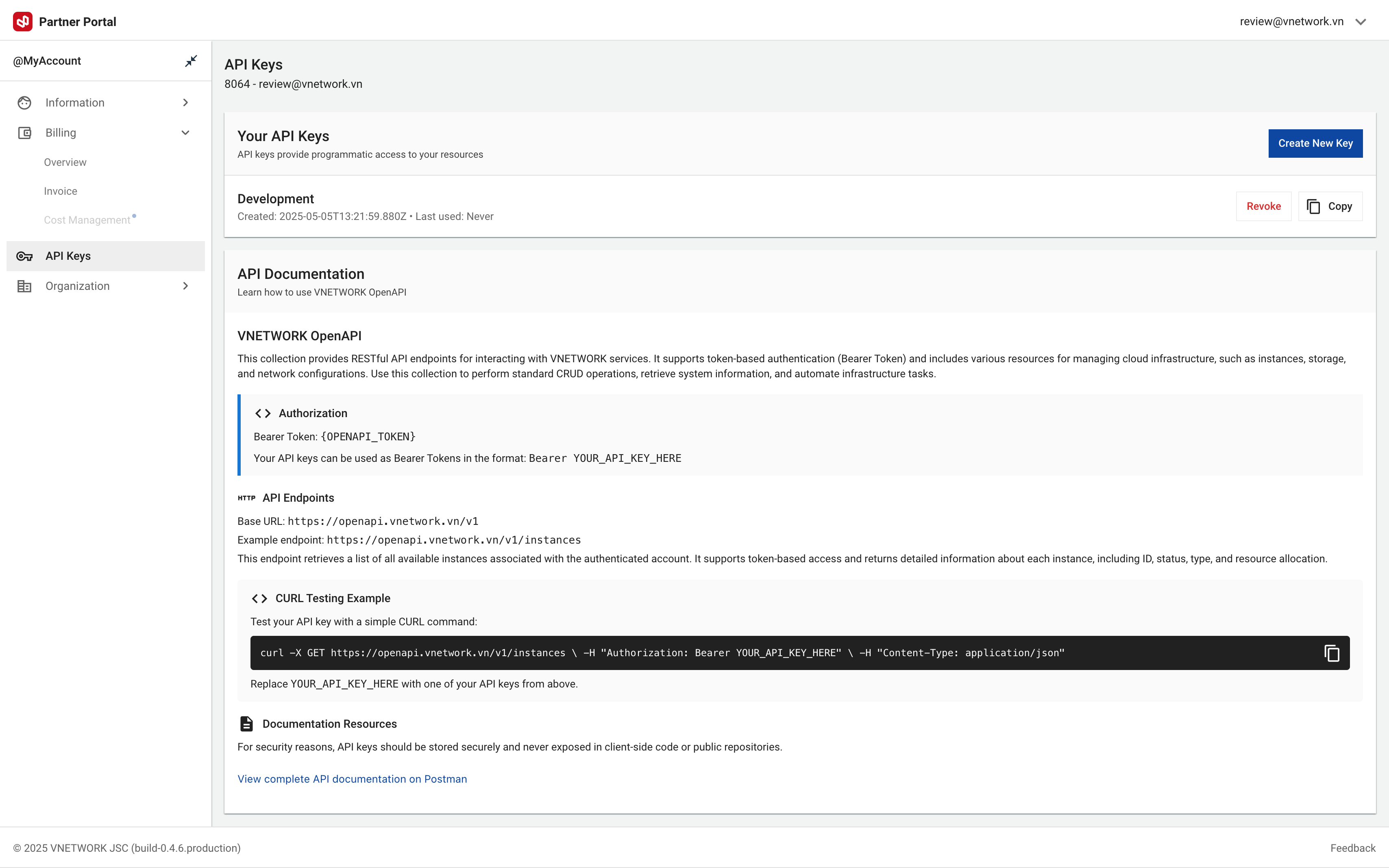Click the @MyAccount sidebar header
1389x868 pixels.
click(x=47, y=61)
